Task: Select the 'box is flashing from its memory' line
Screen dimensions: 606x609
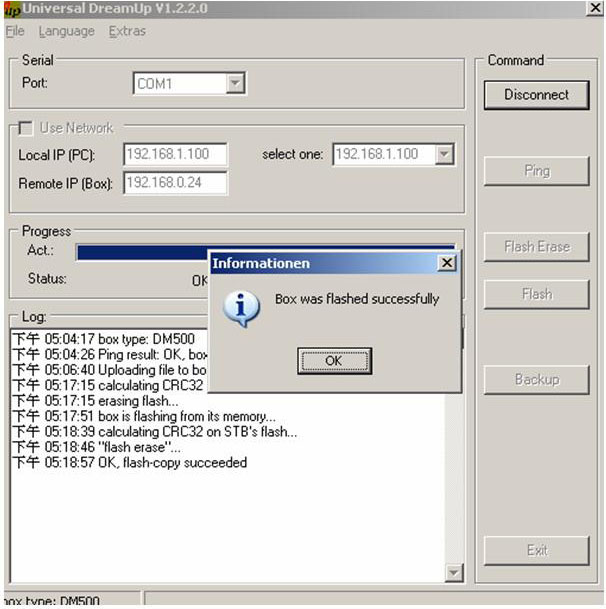Action: (144, 416)
